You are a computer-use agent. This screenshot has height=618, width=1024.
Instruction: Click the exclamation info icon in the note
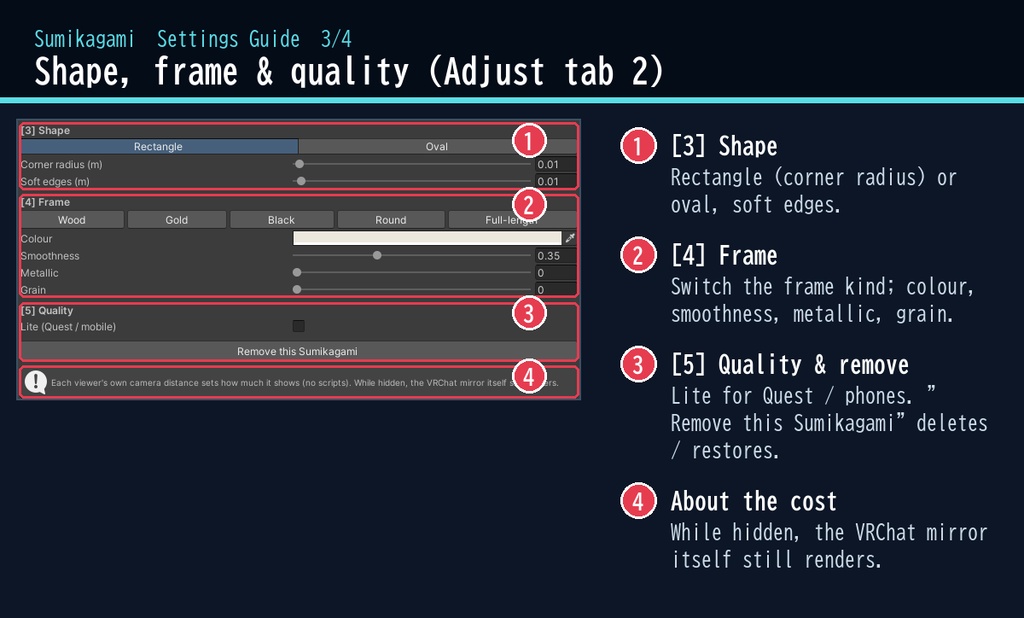[35, 382]
